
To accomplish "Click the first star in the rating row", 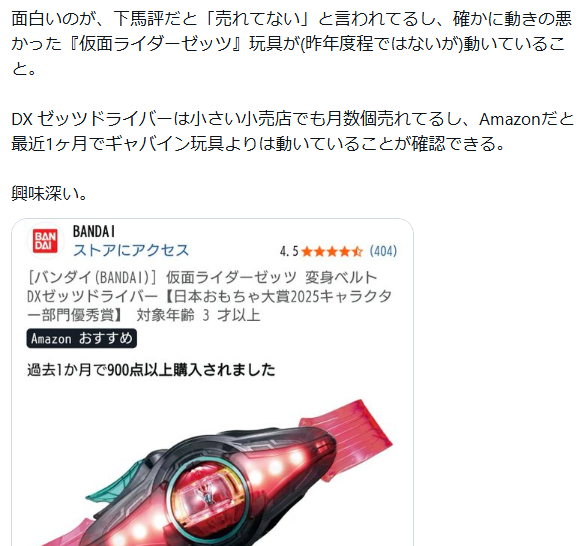I will coord(307,252).
